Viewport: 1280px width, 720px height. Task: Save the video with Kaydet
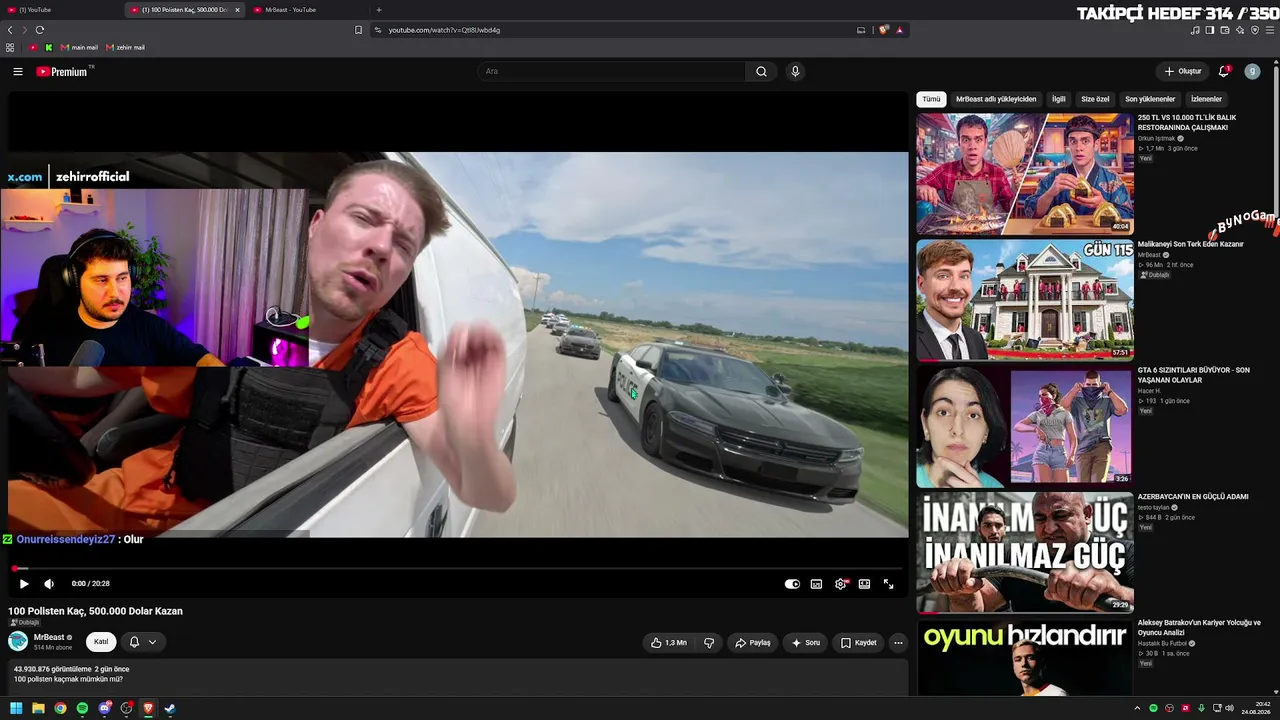(x=858, y=643)
